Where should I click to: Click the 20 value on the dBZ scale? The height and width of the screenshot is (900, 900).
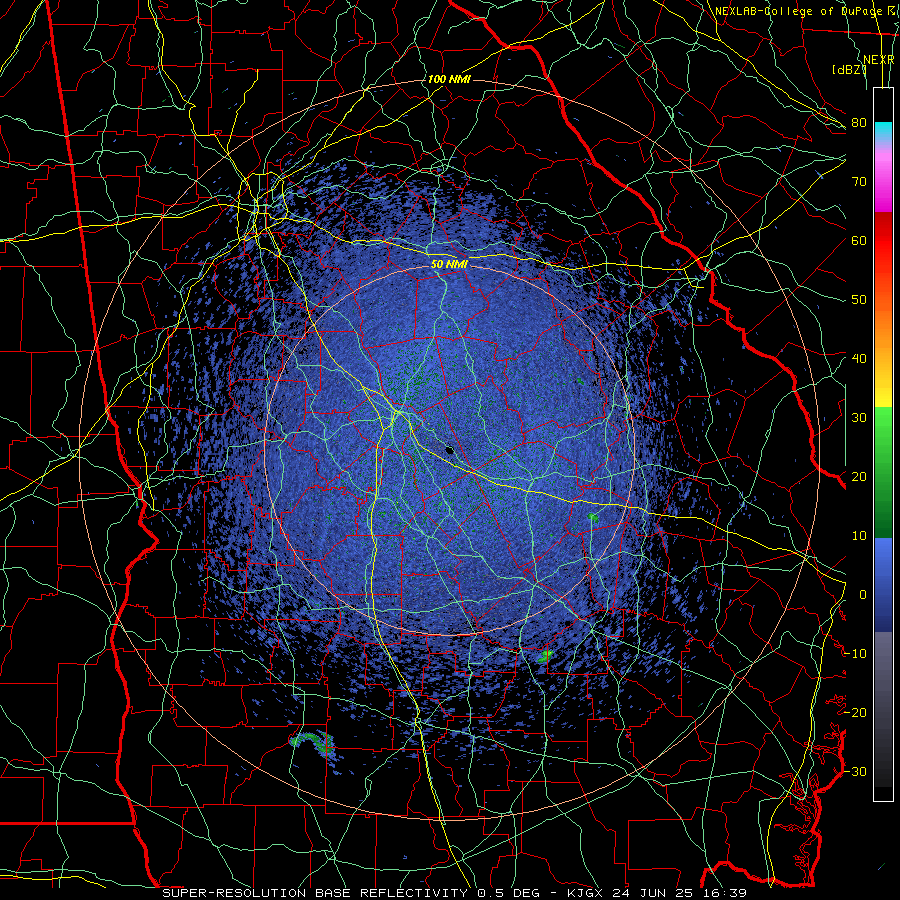859,476
